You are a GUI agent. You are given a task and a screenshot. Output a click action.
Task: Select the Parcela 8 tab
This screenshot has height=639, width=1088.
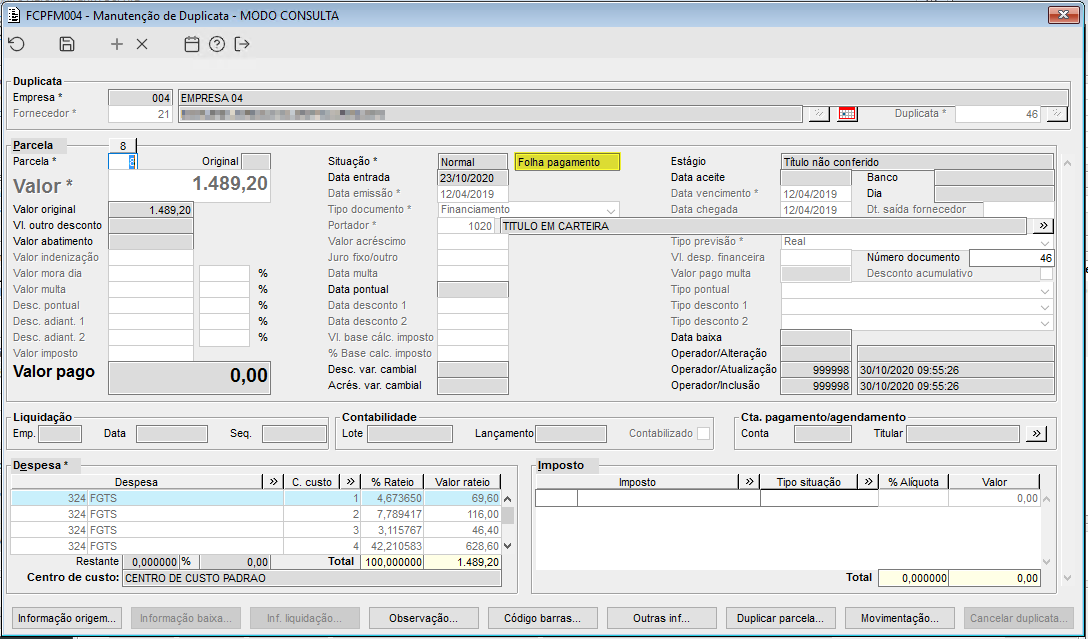pos(123,145)
